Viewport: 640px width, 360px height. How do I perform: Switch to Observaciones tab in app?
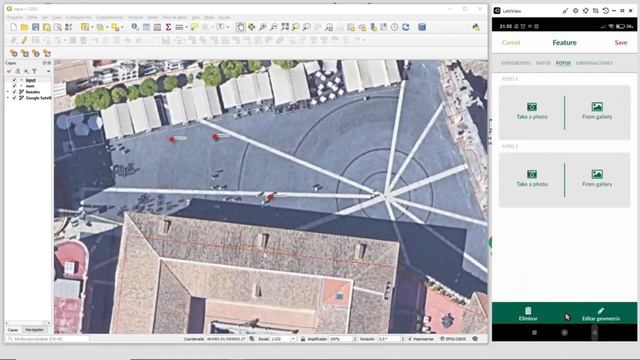[594, 63]
